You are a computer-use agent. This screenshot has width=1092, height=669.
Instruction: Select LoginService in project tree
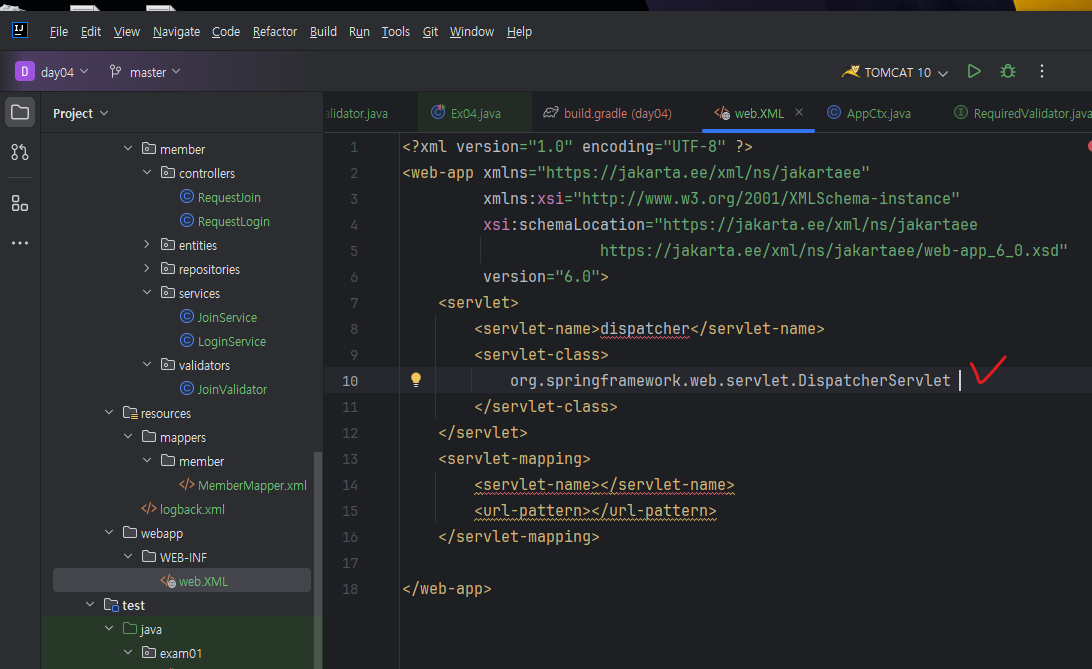231,342
